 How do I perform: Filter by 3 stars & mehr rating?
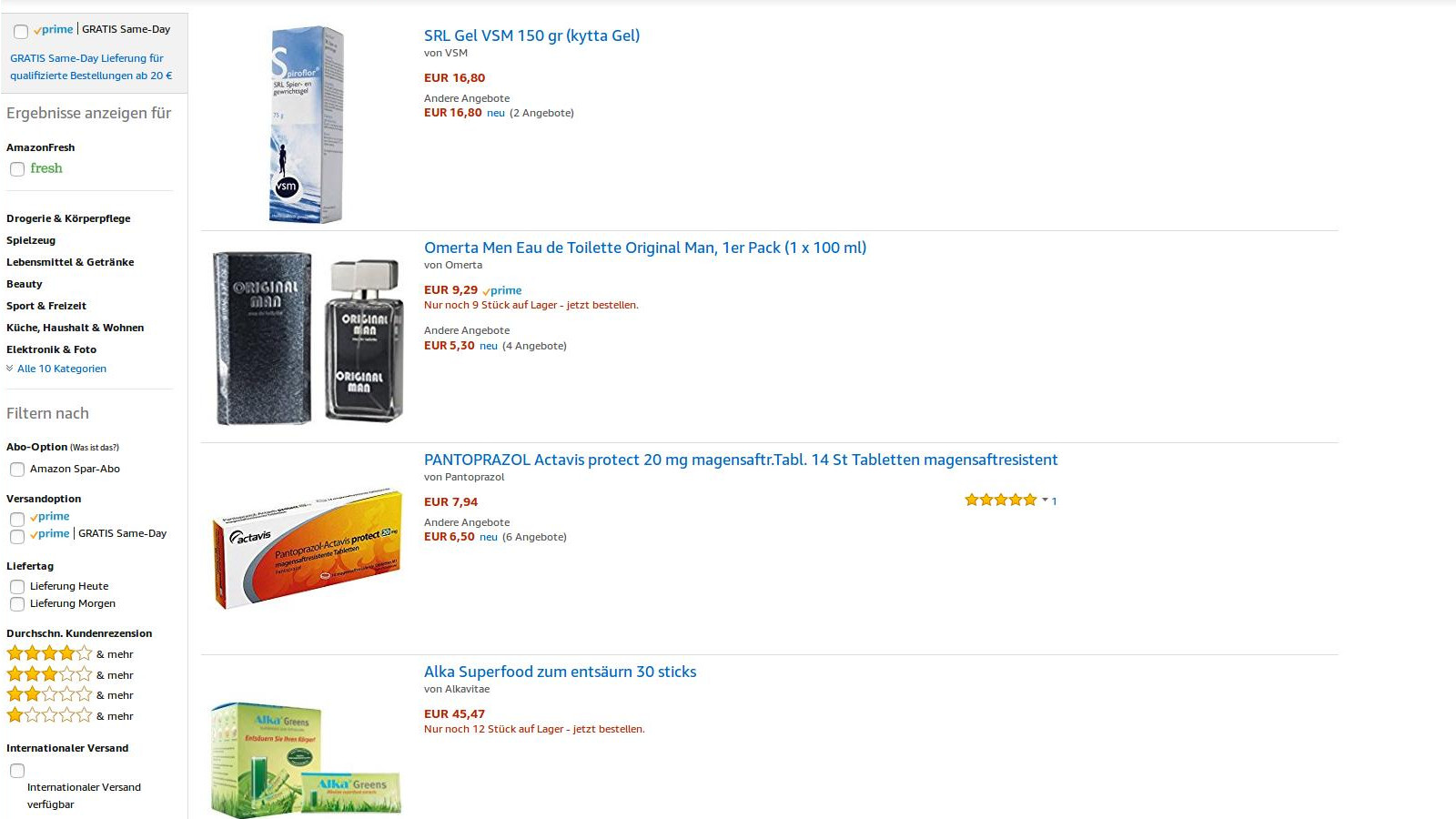pos(50,674)
